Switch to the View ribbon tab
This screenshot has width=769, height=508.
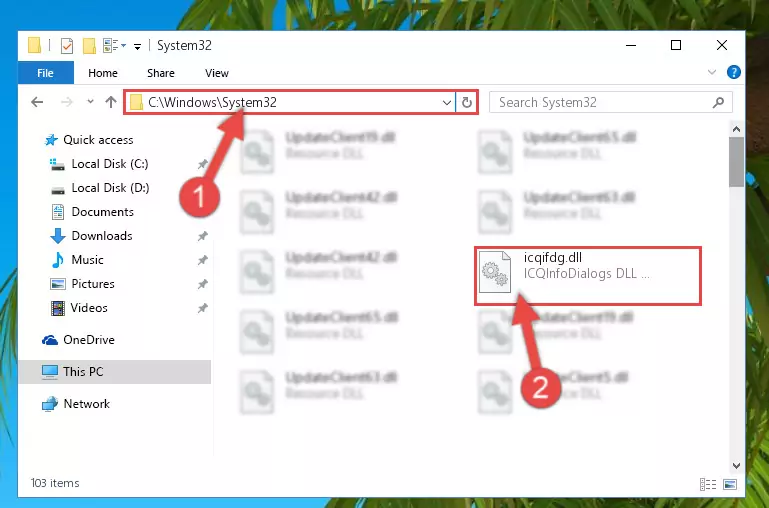[x=217, y=73]
